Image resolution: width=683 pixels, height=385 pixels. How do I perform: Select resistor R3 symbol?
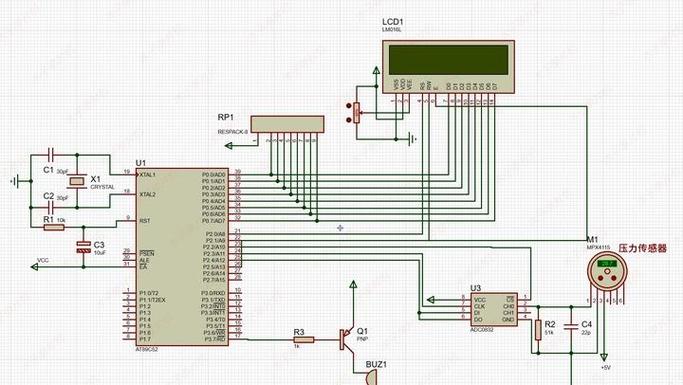coord(304,340)
